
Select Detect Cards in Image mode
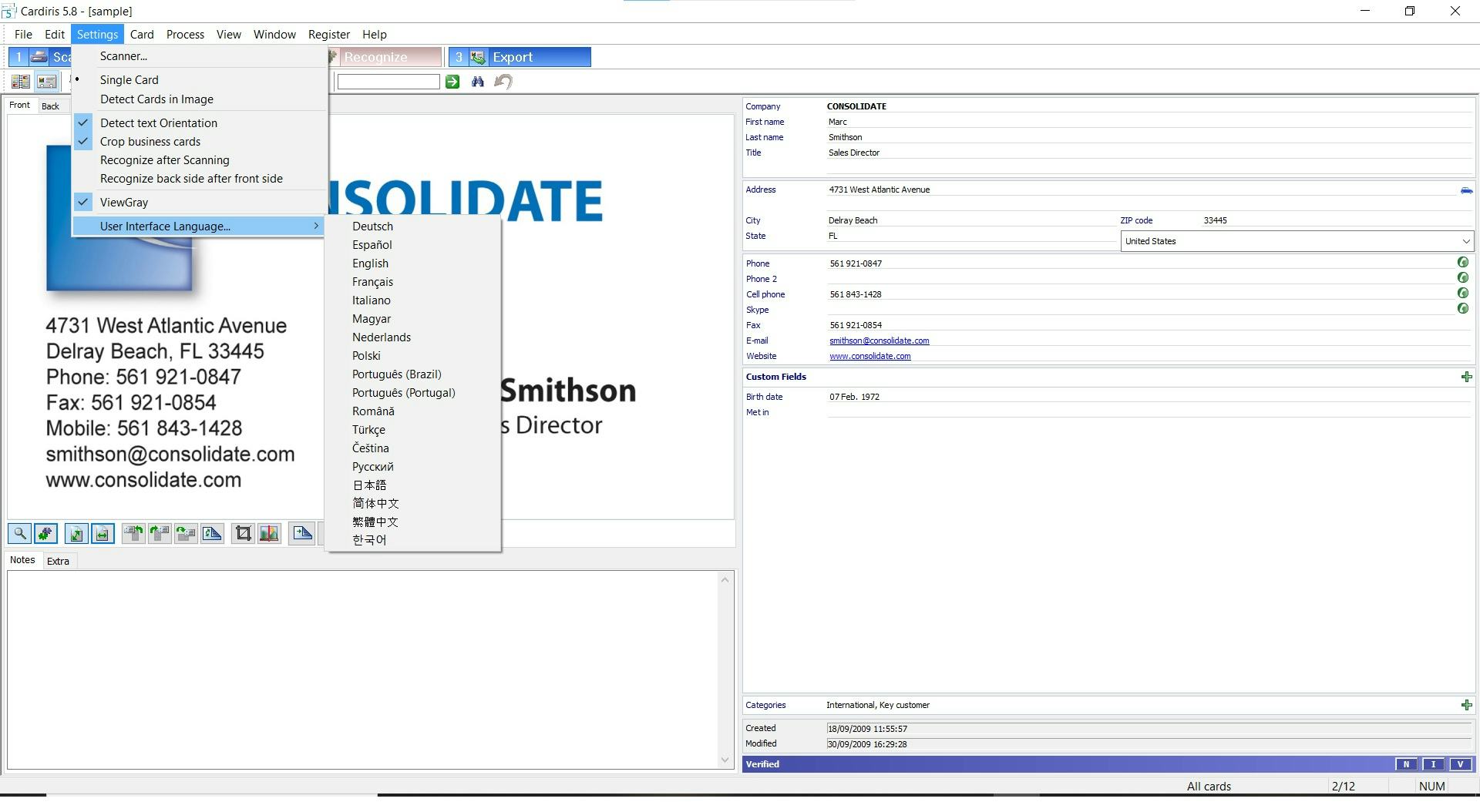[200, 99]
